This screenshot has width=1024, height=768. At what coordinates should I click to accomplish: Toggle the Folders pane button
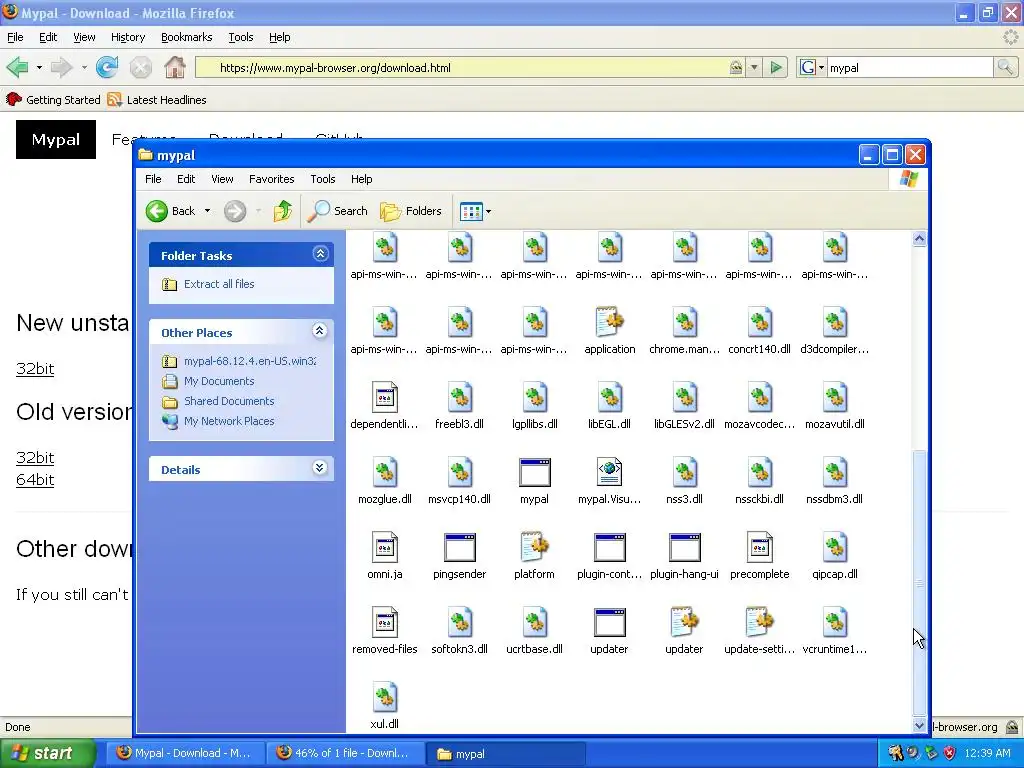[411, 211]
